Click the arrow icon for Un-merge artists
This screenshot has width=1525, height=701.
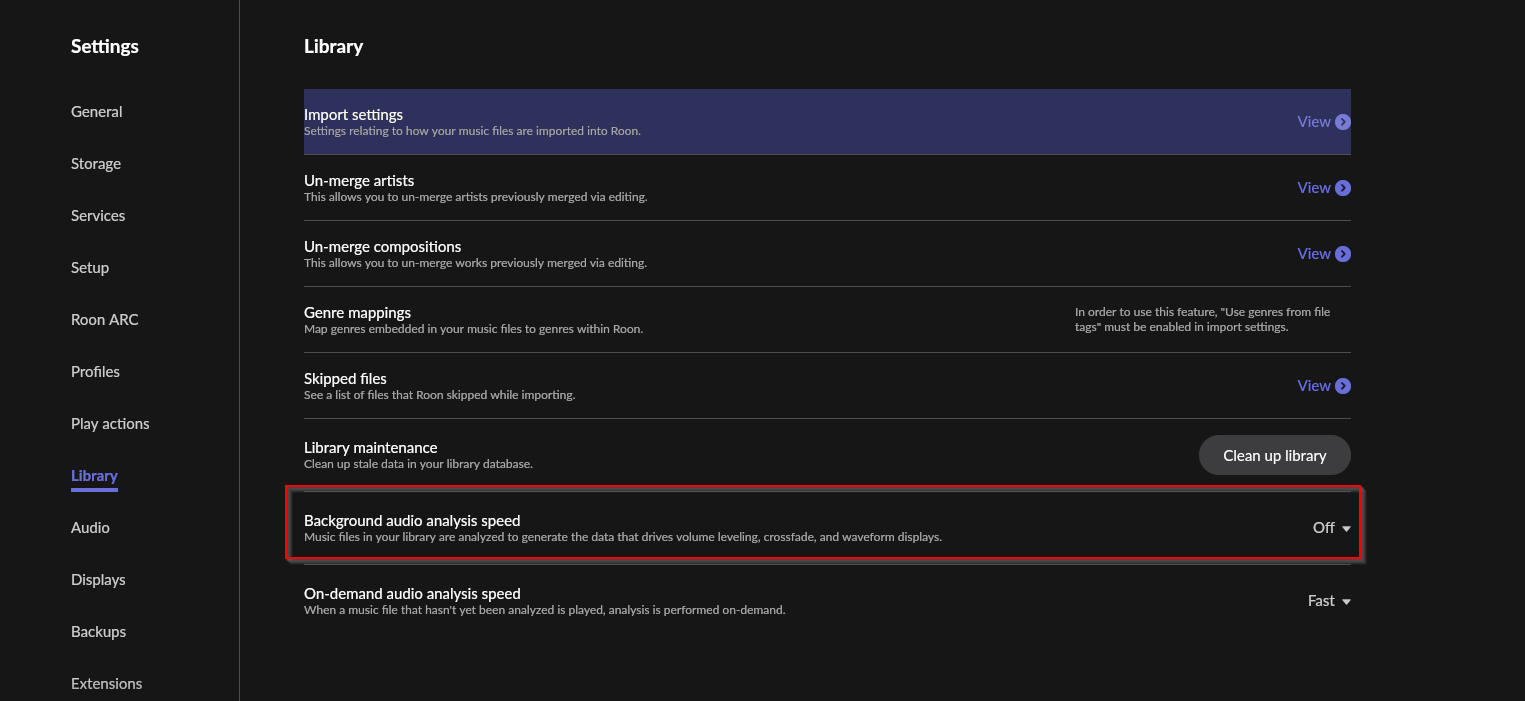pos(1343,188)
